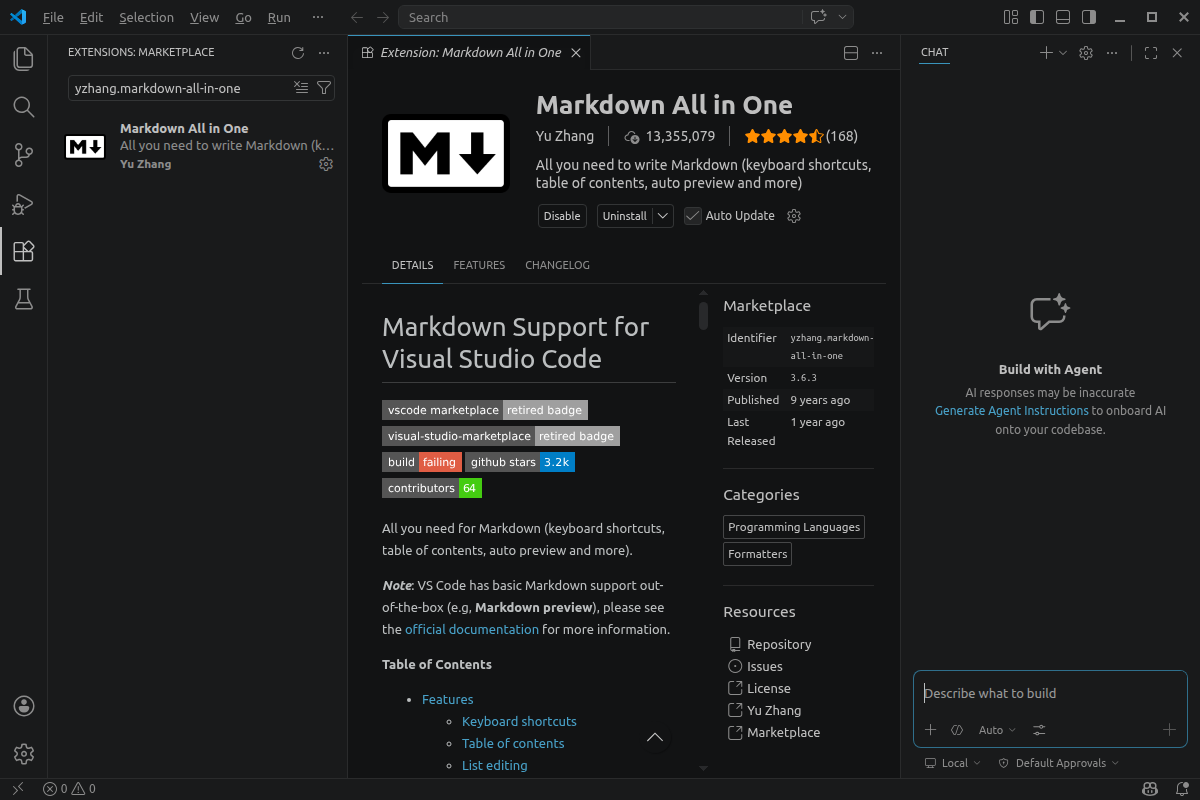Toggle secondary side bar visibility
This screenshot has width=1200, height=800.
(1089, 17)
